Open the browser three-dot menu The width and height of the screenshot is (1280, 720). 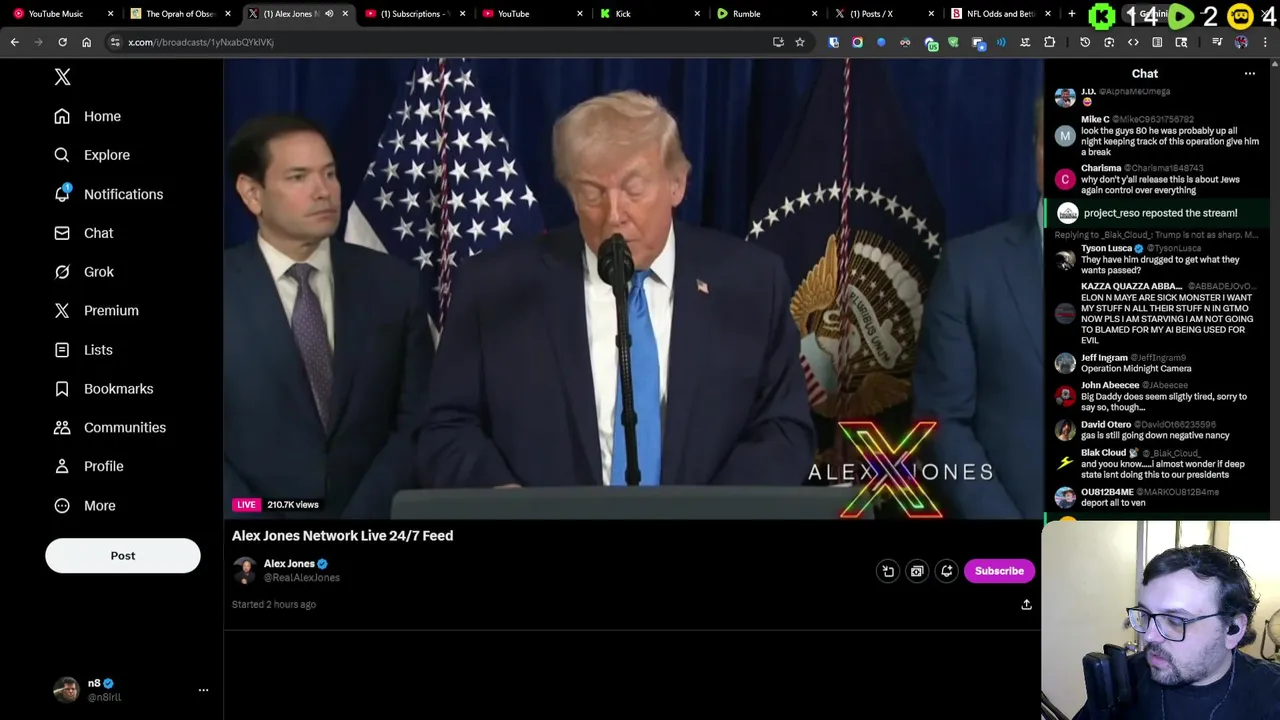[1265, 42]
